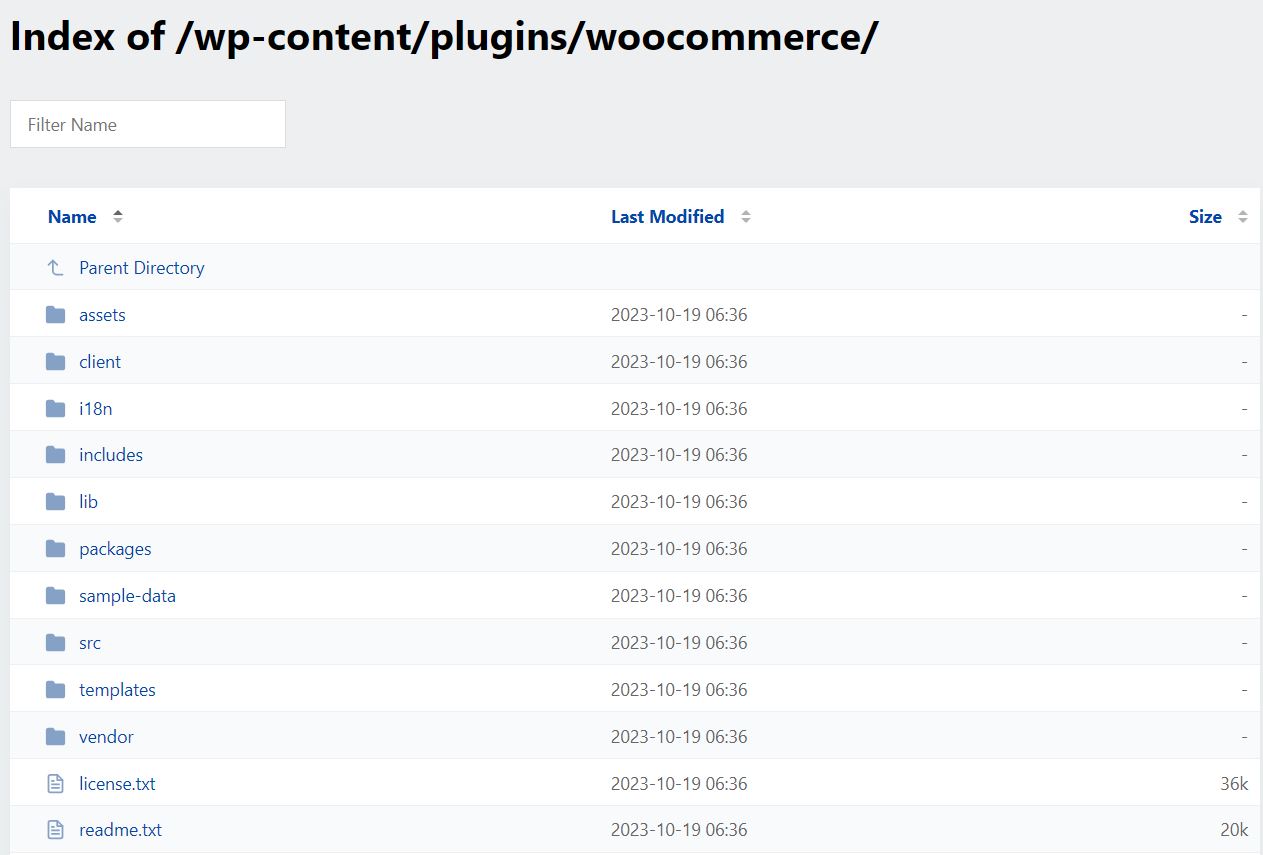The height and width of the screenshot is (855, 1263).
Task: Click the Last Modified sort arrows icon
Action: (746, 217)
